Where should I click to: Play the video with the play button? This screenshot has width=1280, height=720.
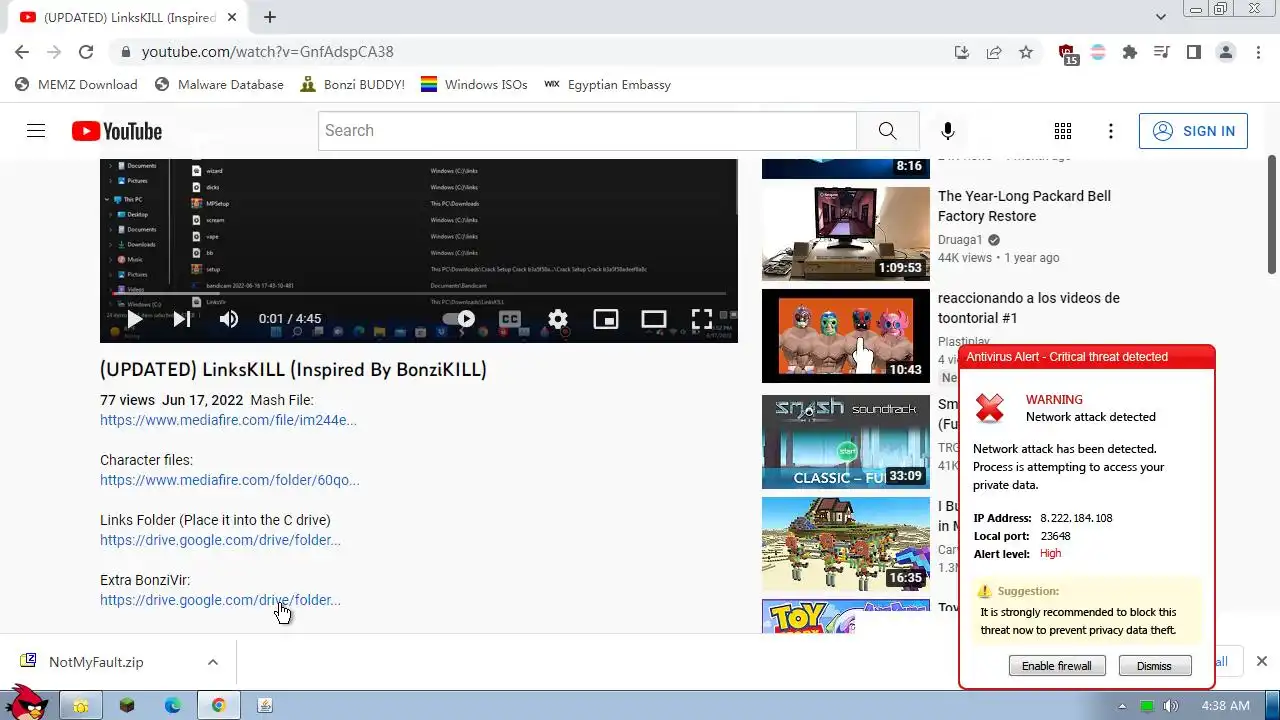[x=134, y=319]
